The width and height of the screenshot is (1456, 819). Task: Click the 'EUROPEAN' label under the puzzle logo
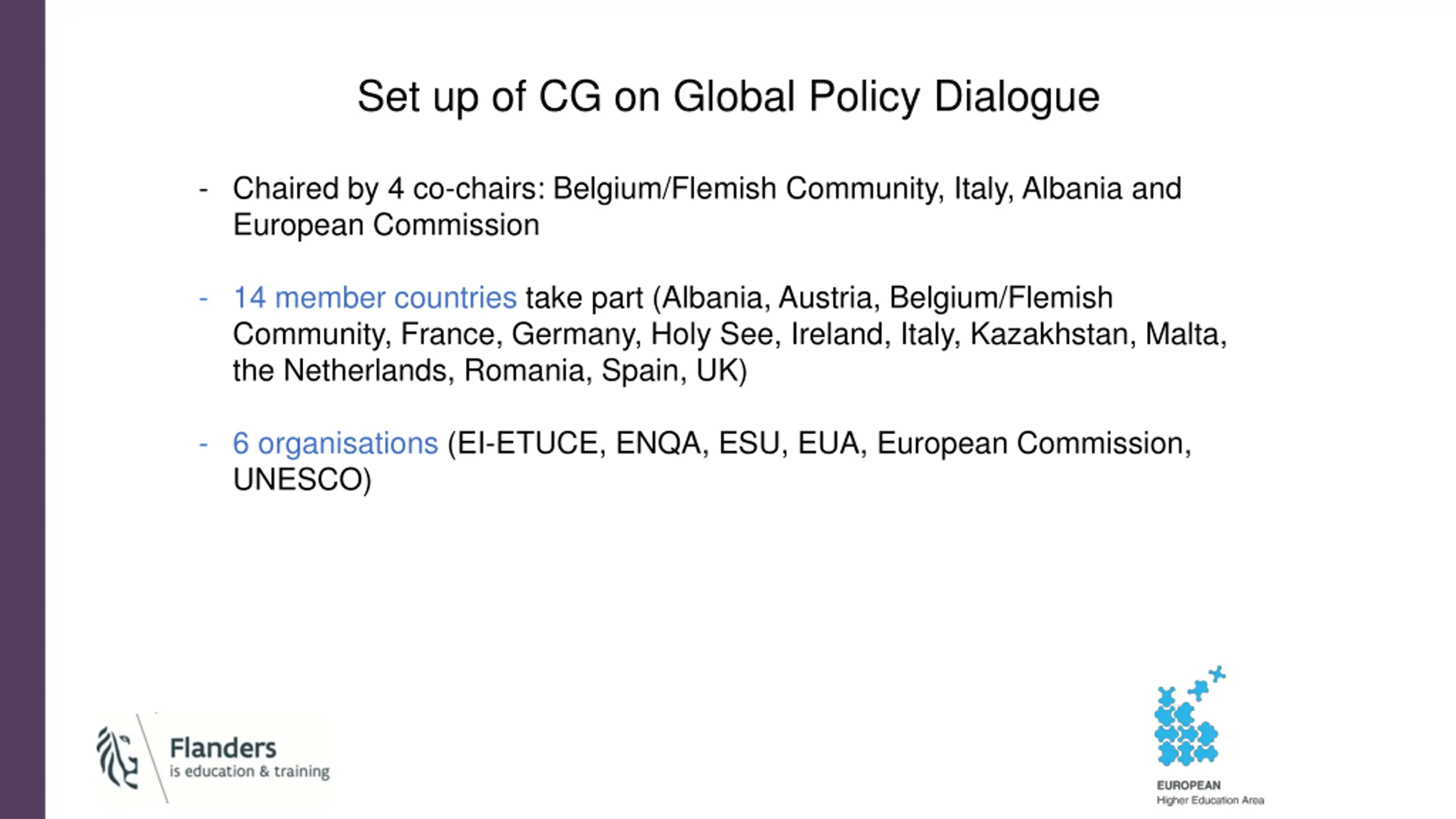coord(1189,785)
